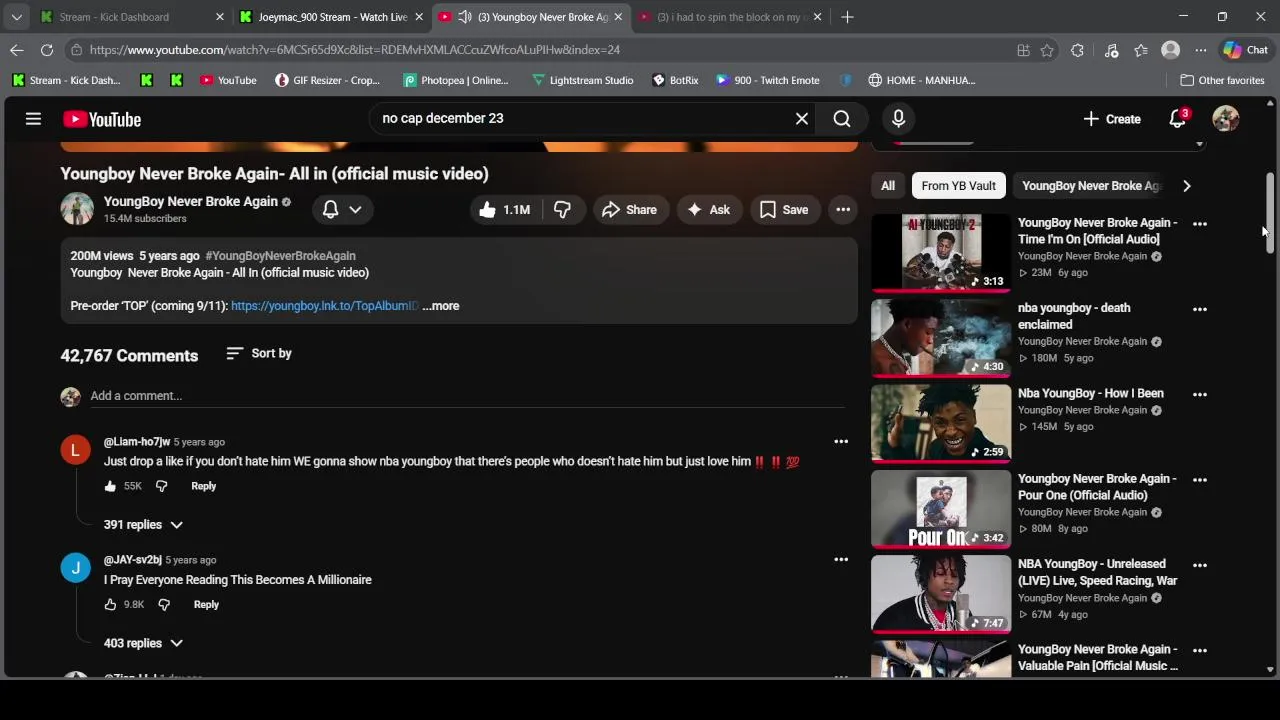Screen dimensions: 1280x720
Task: Go to YouTube home via logo
Action: coord(102,119)
